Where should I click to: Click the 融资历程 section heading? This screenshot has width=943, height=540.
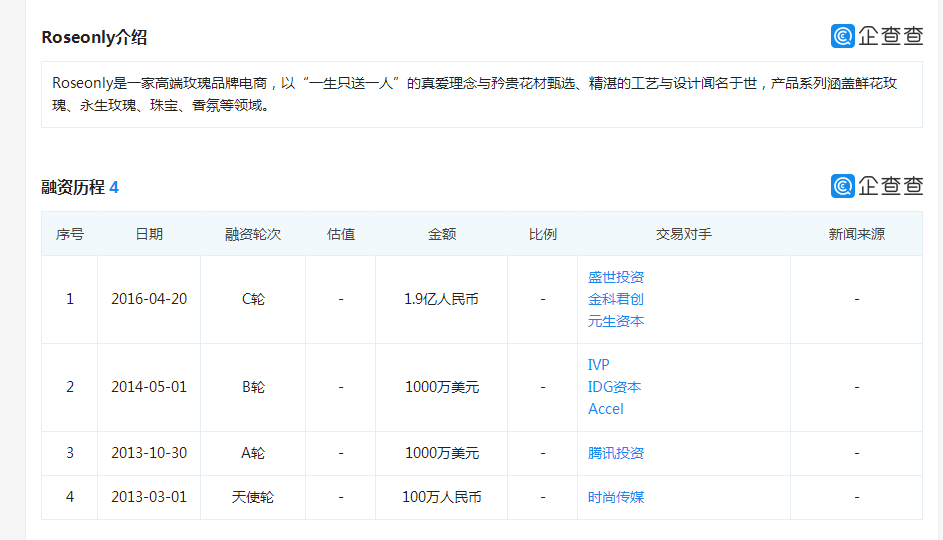(73, 188)
